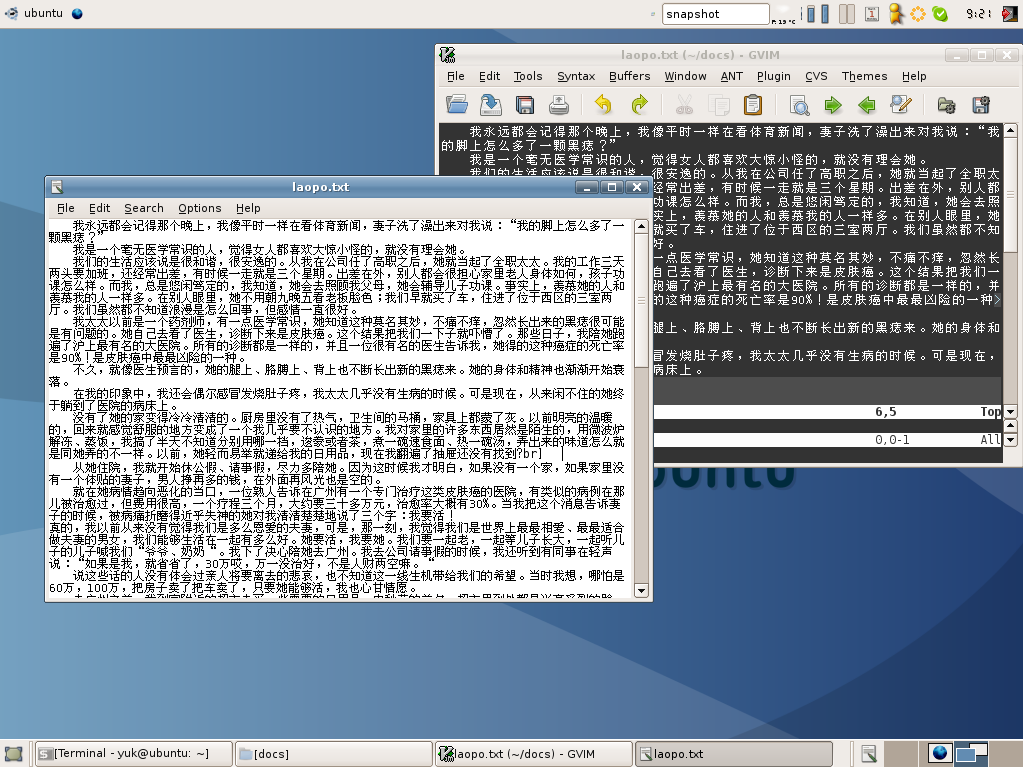
Task: Open the File menu in GVIM
Action: tap(455, 76)
